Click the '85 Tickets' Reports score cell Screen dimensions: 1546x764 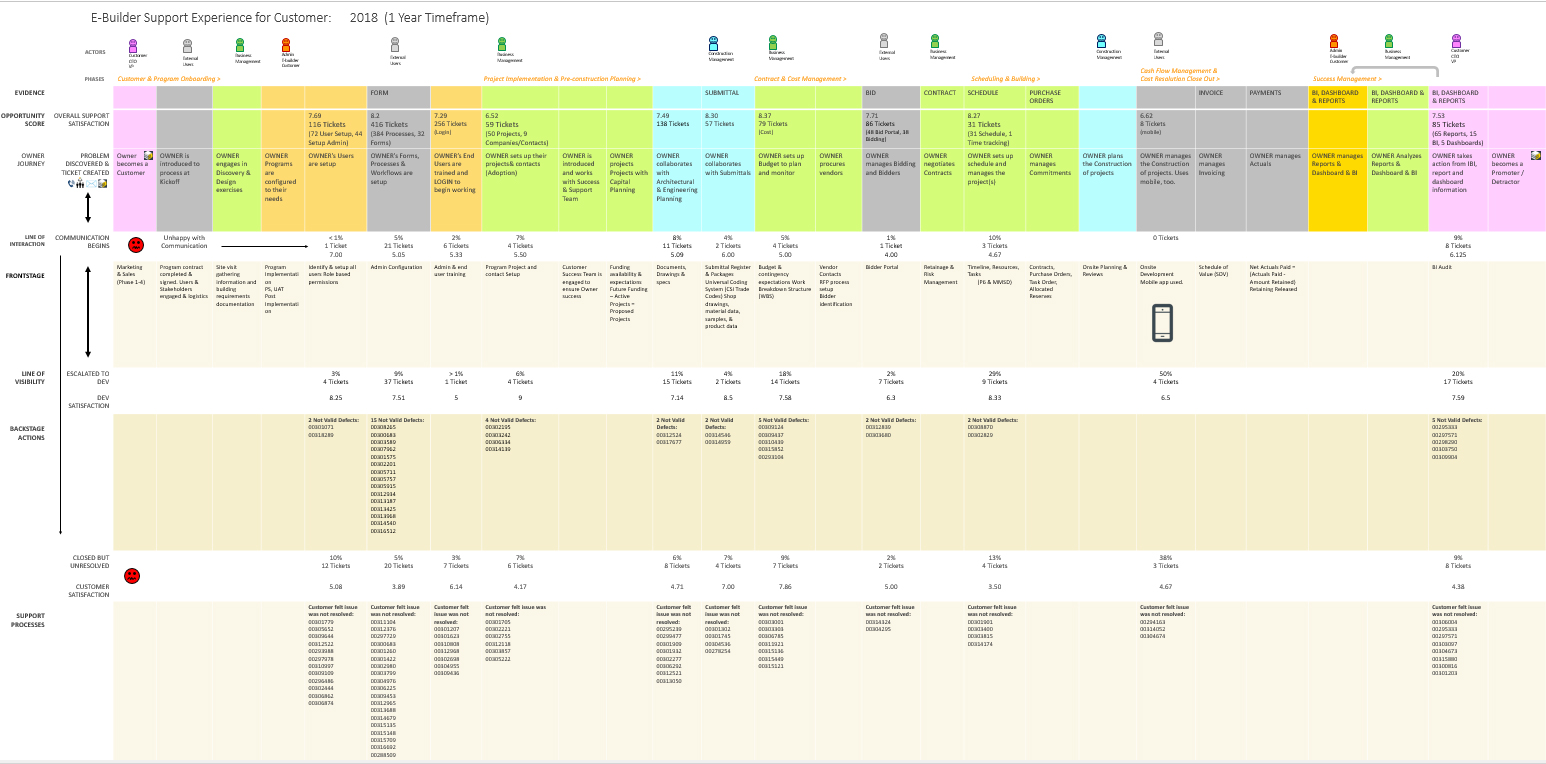tap(1458, 129)
